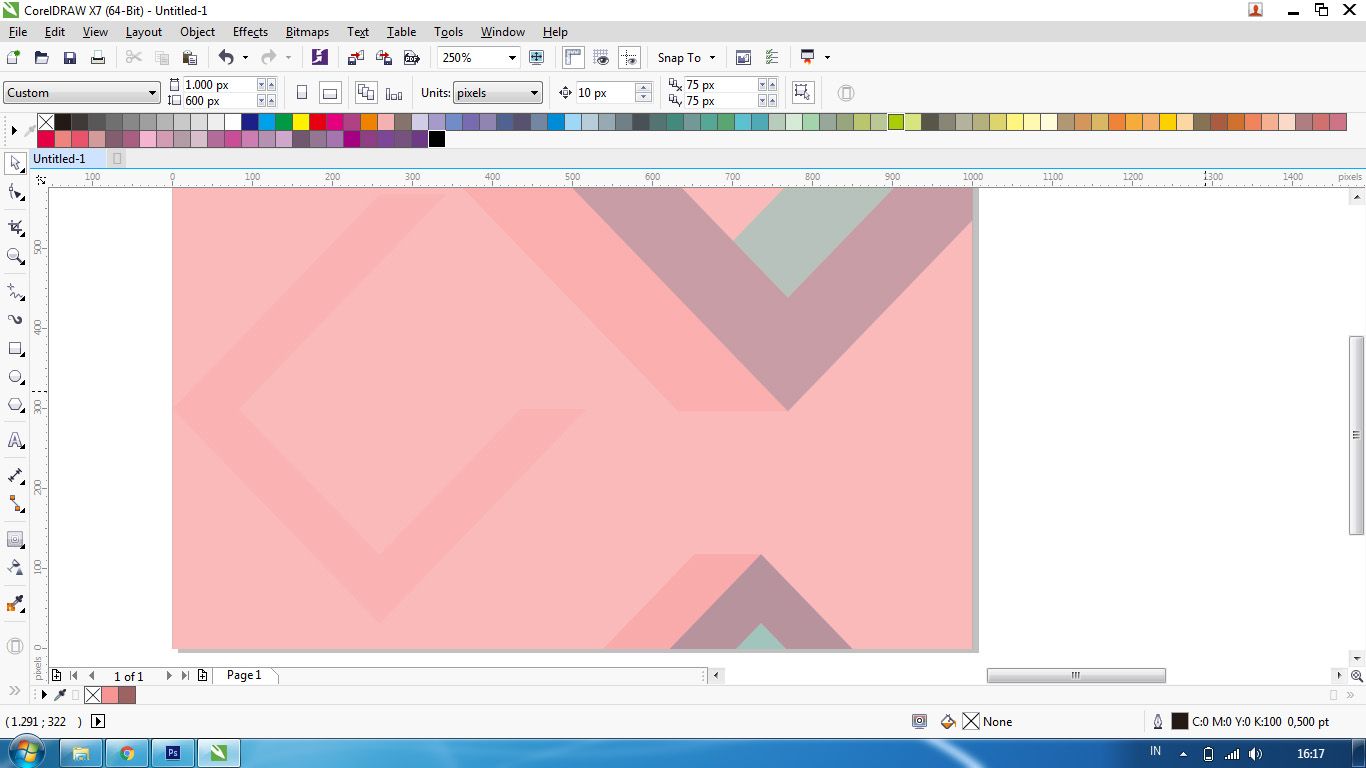Select the Connector tool
This screenshot has height=768, width=1366.
(15, 504)
